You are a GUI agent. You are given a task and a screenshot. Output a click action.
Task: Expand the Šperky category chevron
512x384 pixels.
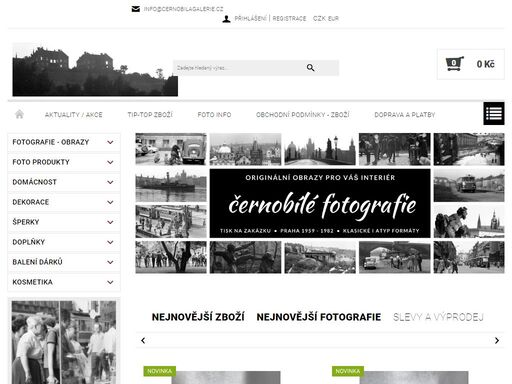point(110,222)
